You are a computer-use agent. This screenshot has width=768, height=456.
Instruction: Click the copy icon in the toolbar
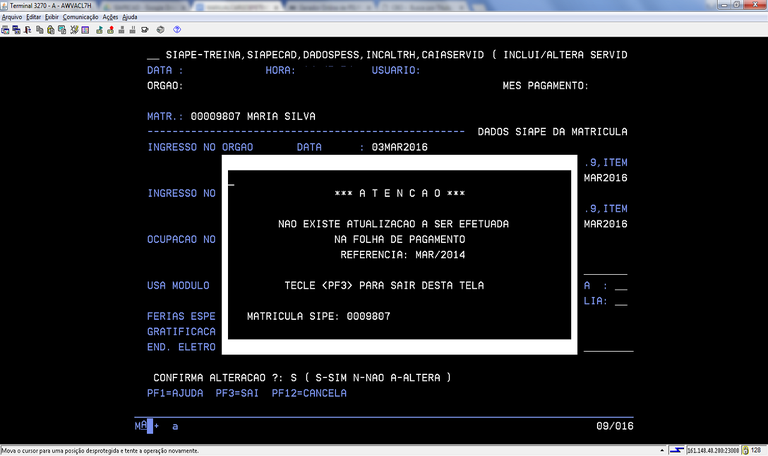click(39, 30)
